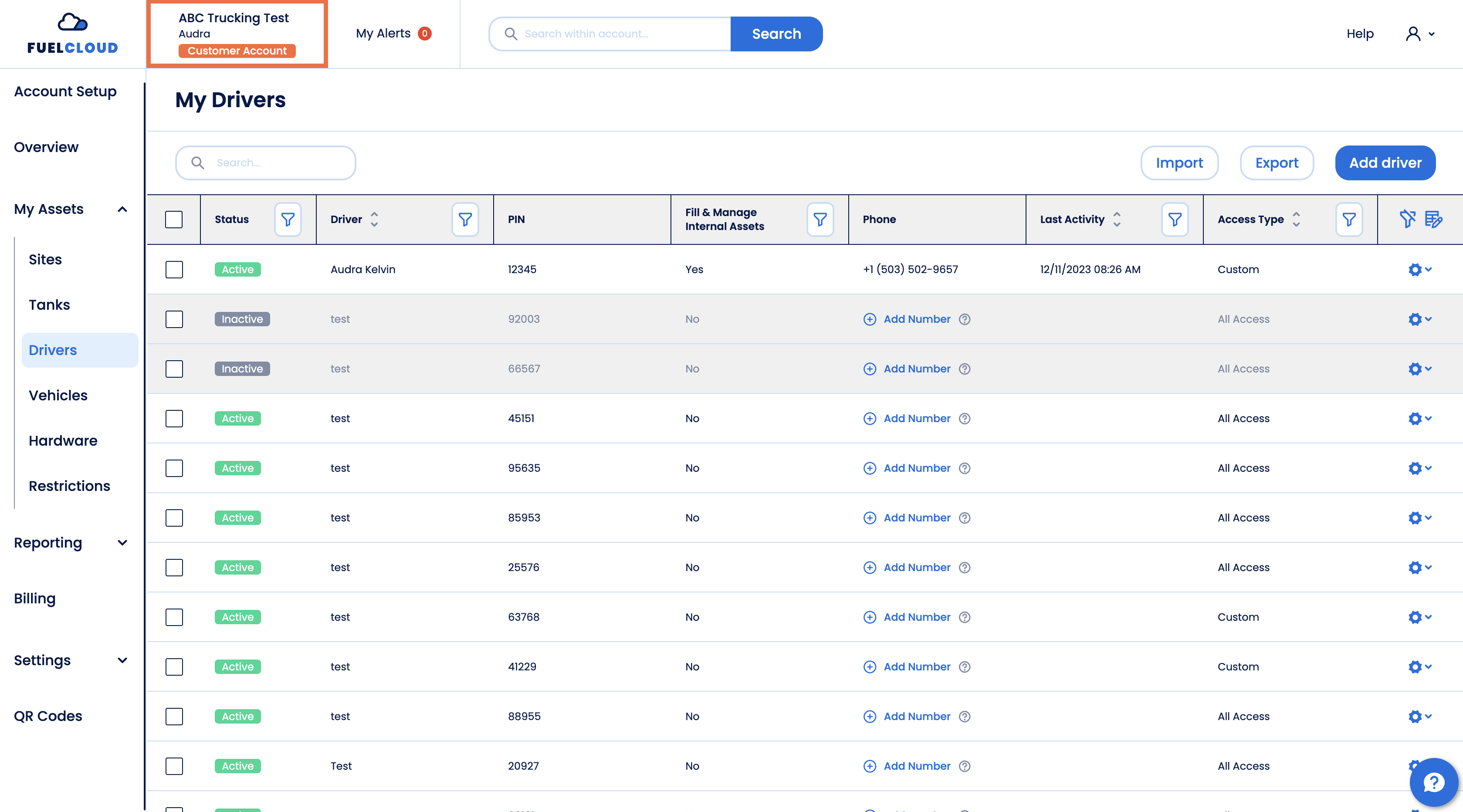Click help icon beside Add Number, PIN 45151
The height and width of the screenshot is (812, 1463).
pyautogui.click(x=964, y=419)
